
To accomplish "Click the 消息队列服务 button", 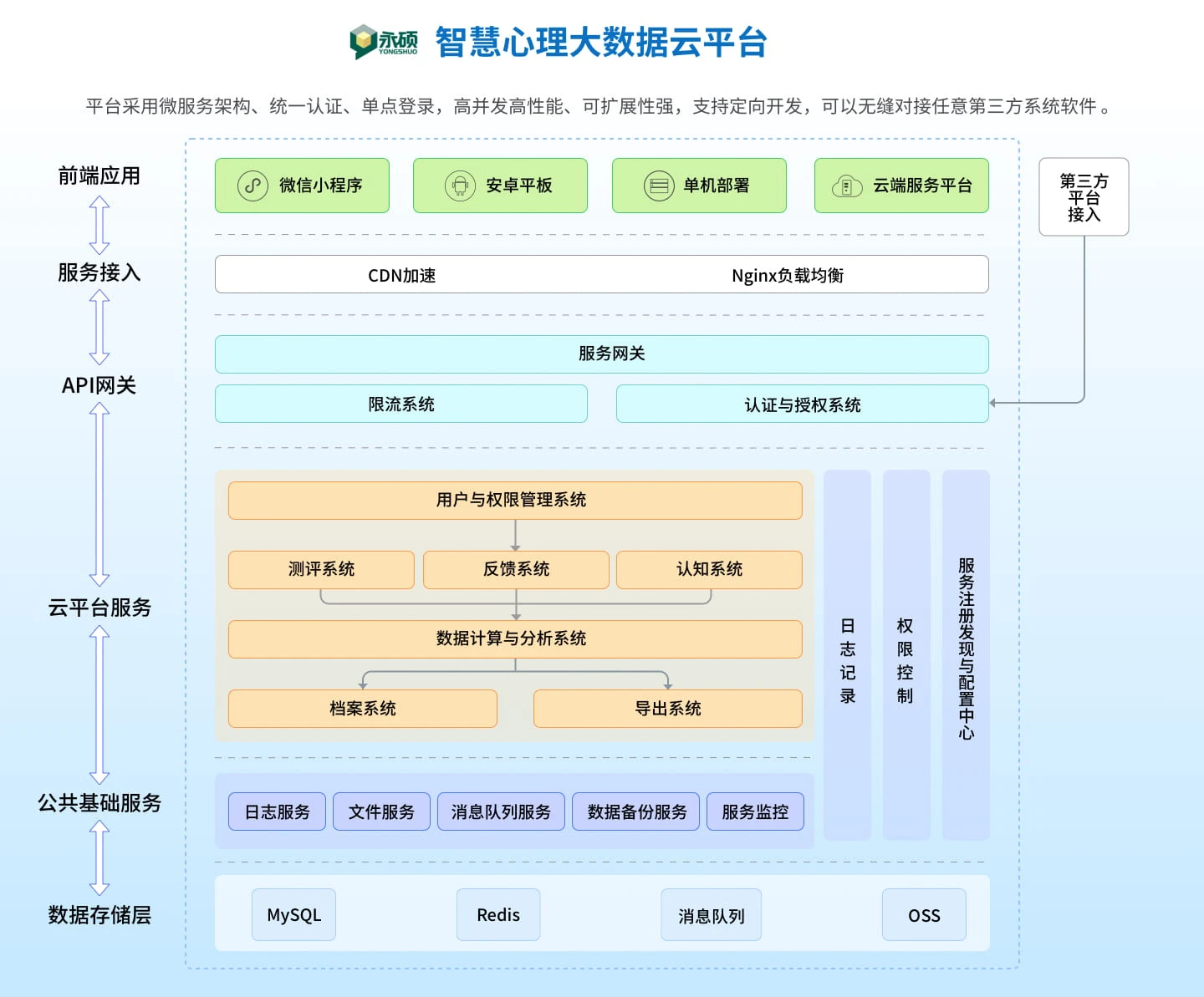I will point(501,811).
